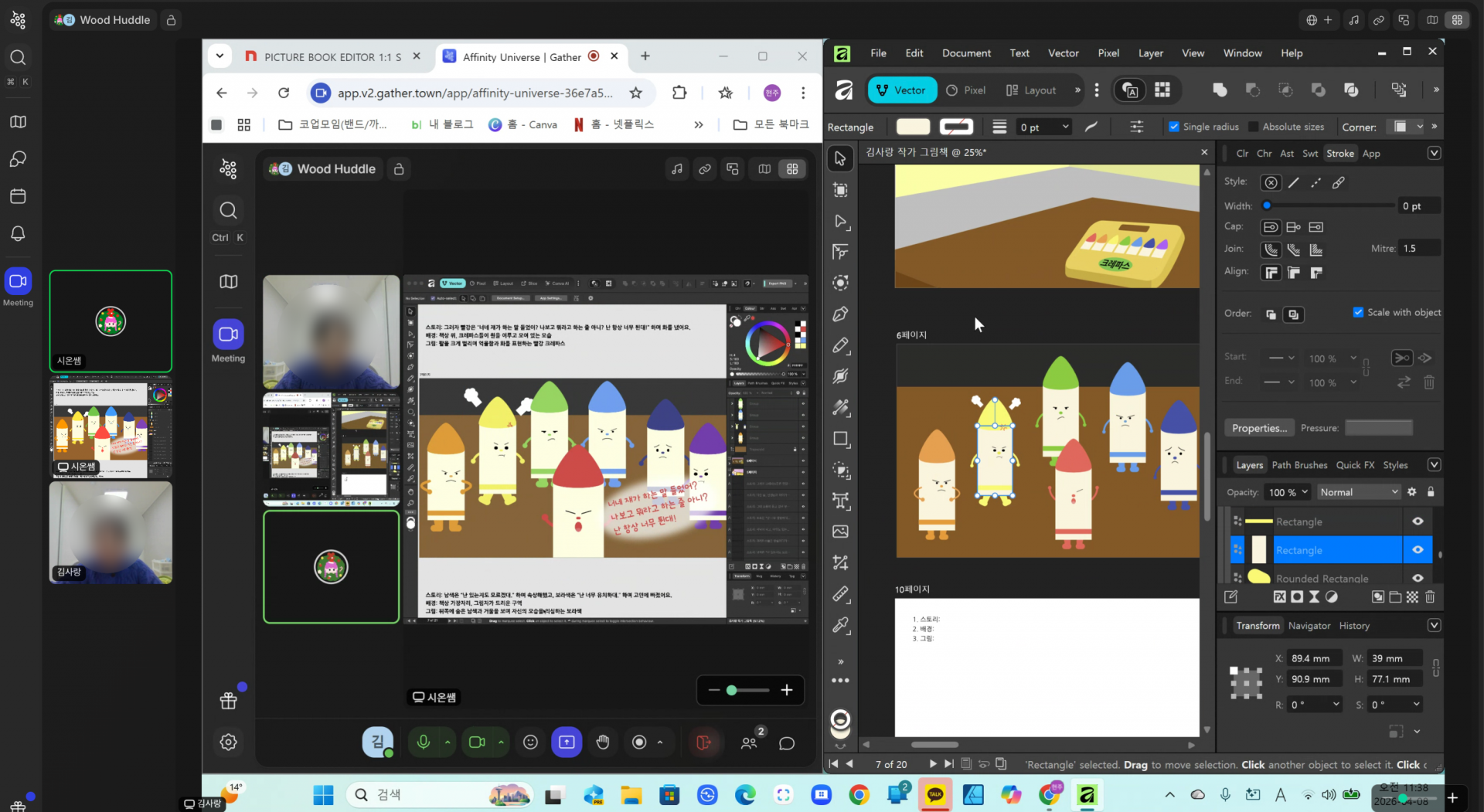Click the raise hand icon in Gather
This screenshot has width=1484, height=812.
pos(603,742)
